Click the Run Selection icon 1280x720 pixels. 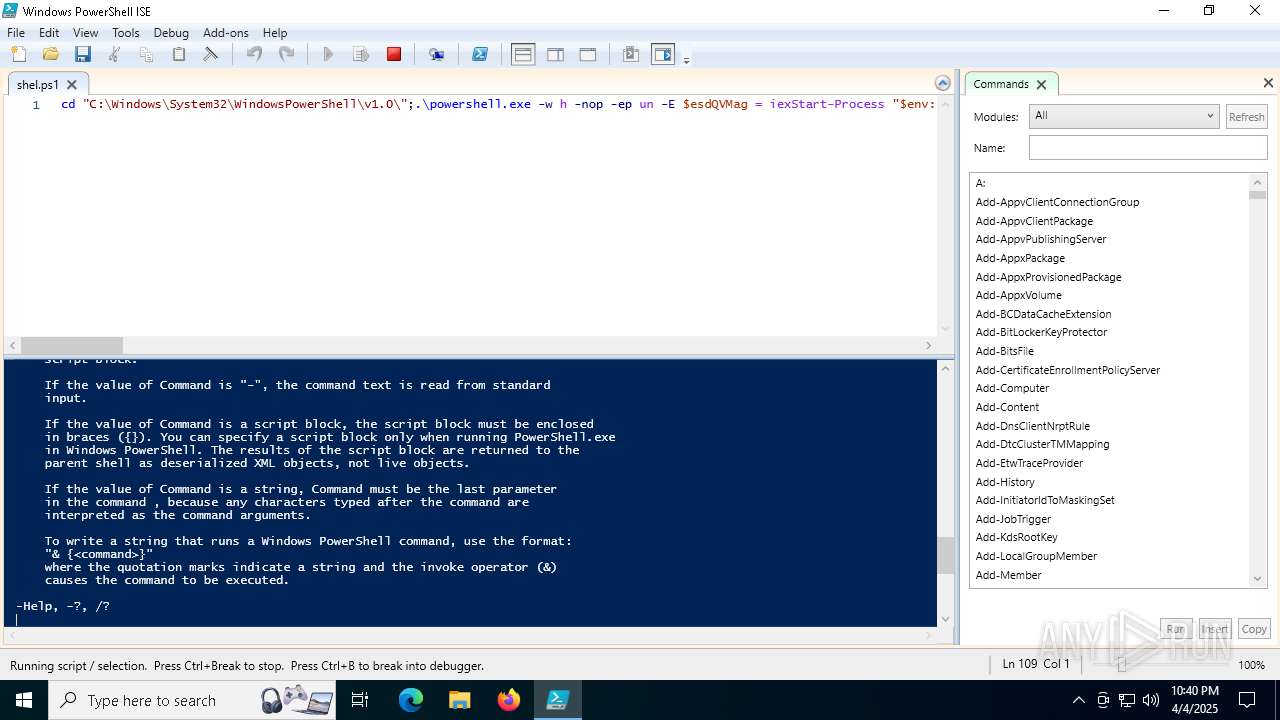click(361, 54)
